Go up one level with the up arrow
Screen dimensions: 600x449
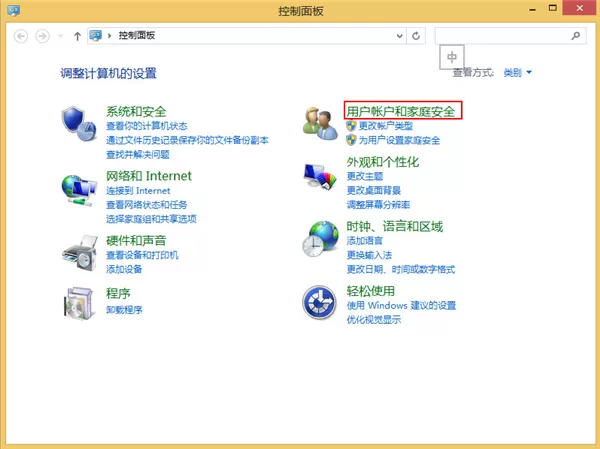click(77, 36)
